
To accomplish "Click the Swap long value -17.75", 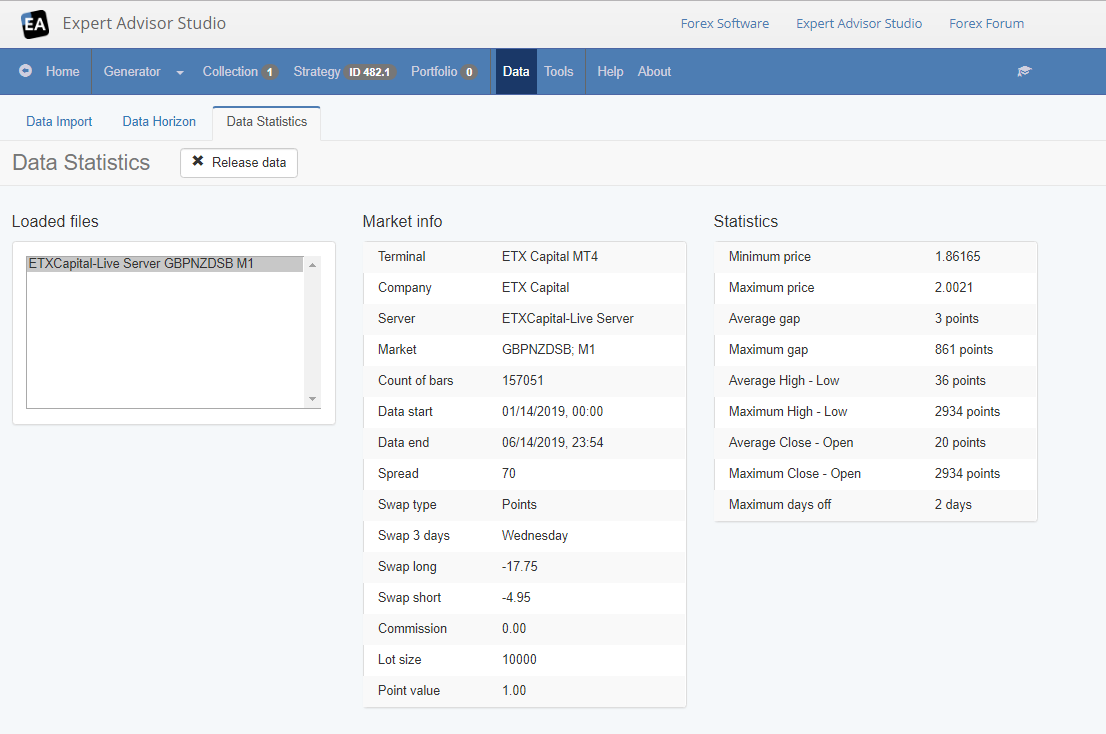I will [520, 567].
